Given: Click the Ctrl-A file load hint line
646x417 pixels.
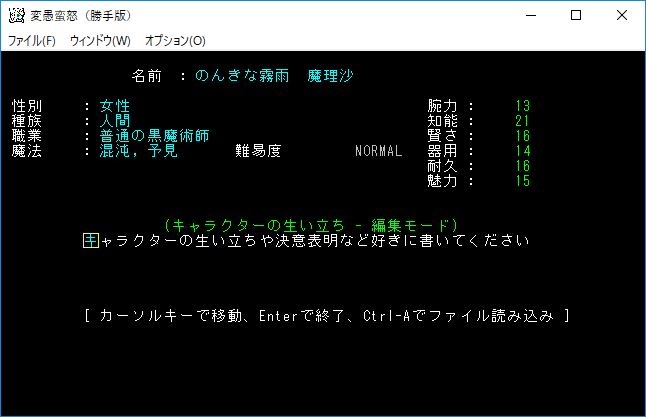Looking at the screenshot, I should click(327, 316).
